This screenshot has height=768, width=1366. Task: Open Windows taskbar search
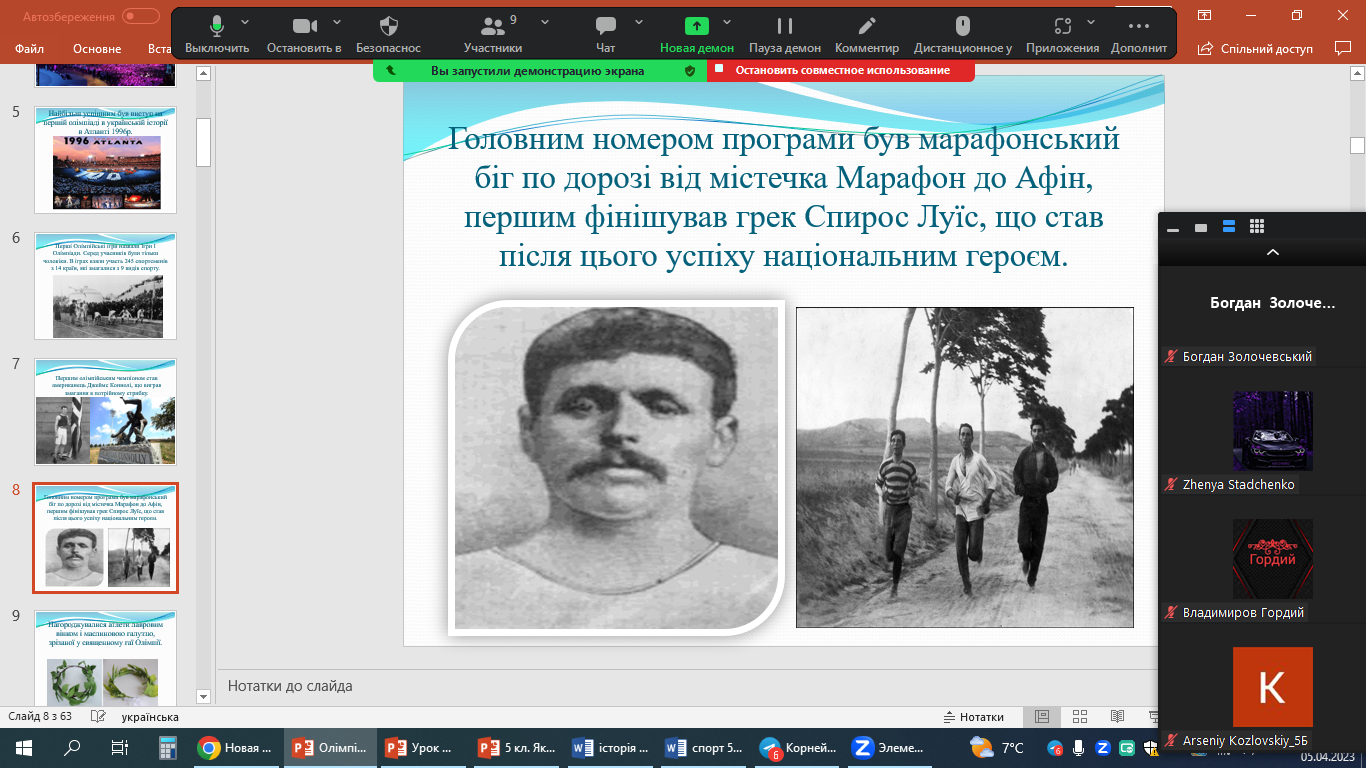tap(72, 747)
